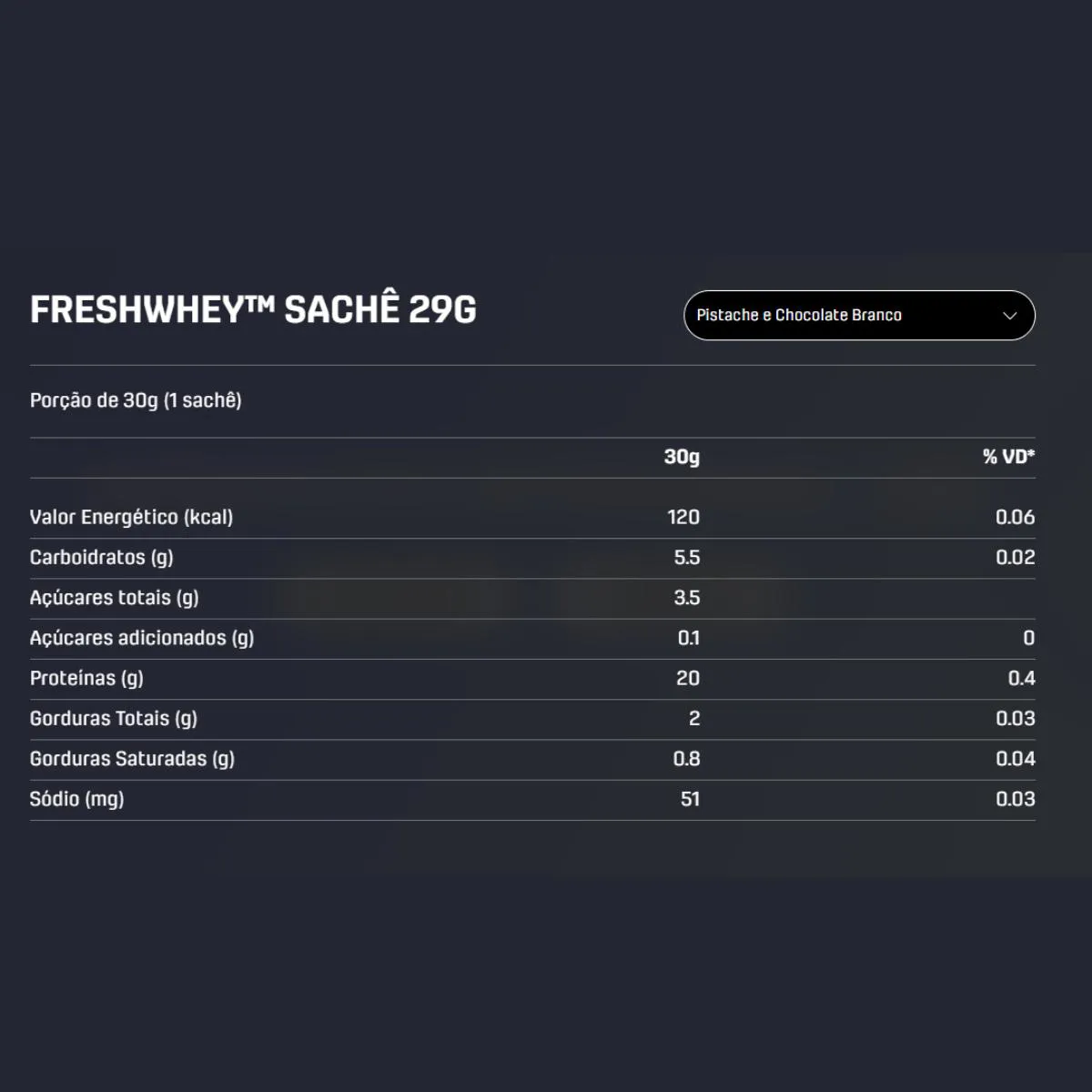
Task: Select the FRESHWHEY SACHÊ 29G heading
Action: point(253,309)
